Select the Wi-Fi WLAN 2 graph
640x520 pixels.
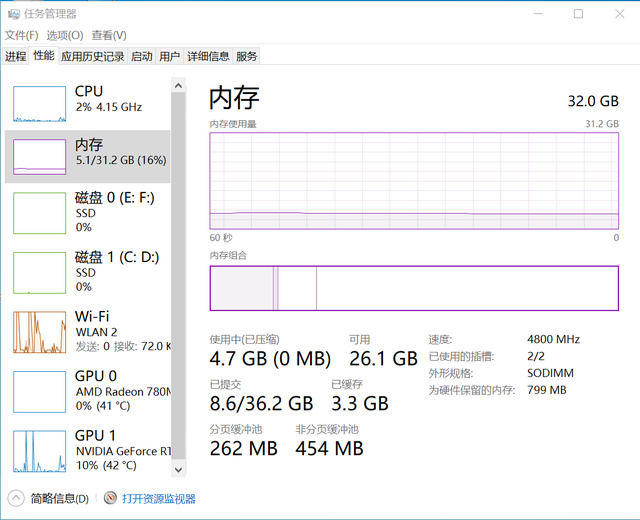coord(40,331)
